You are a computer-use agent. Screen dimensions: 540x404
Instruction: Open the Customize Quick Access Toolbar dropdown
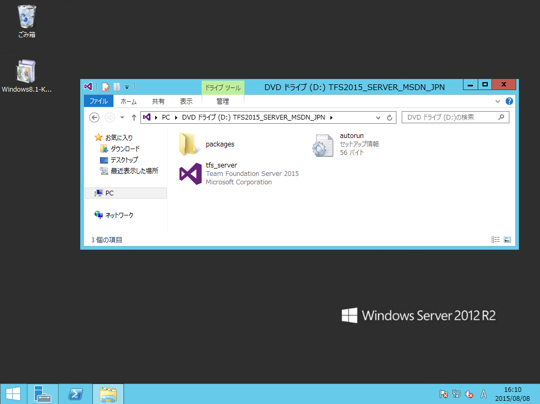(127, 87)
